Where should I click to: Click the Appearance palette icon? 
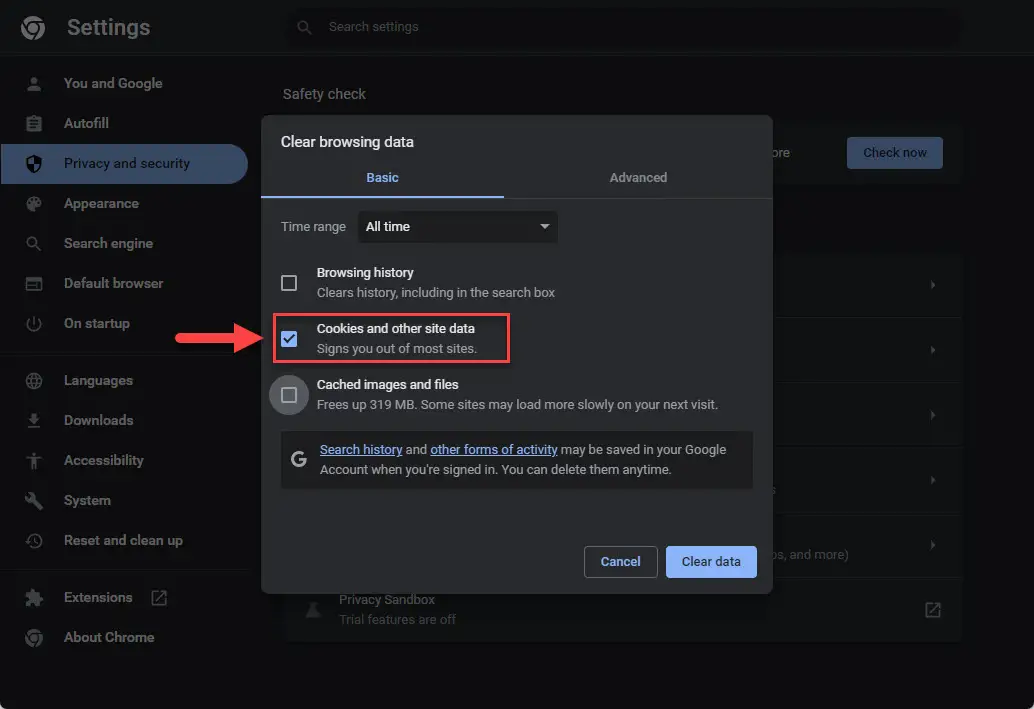[34, 204]
